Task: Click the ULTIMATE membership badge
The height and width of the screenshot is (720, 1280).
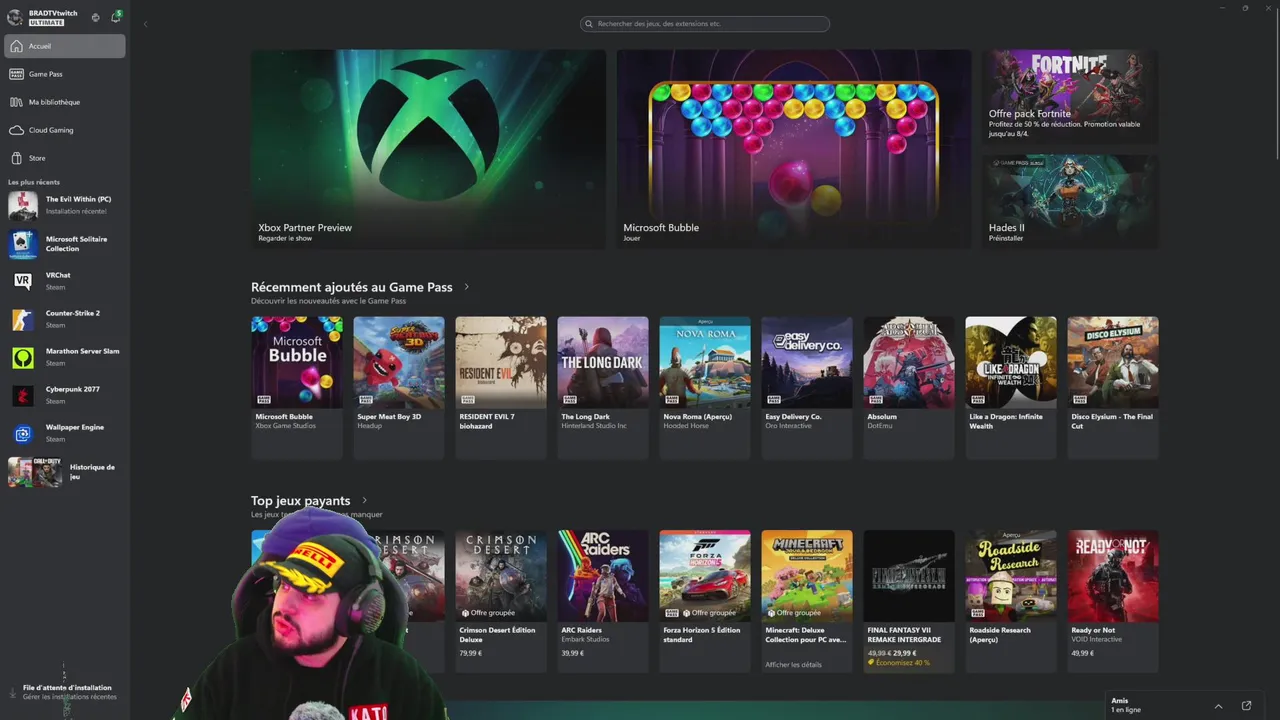Action: coord(47,22)
